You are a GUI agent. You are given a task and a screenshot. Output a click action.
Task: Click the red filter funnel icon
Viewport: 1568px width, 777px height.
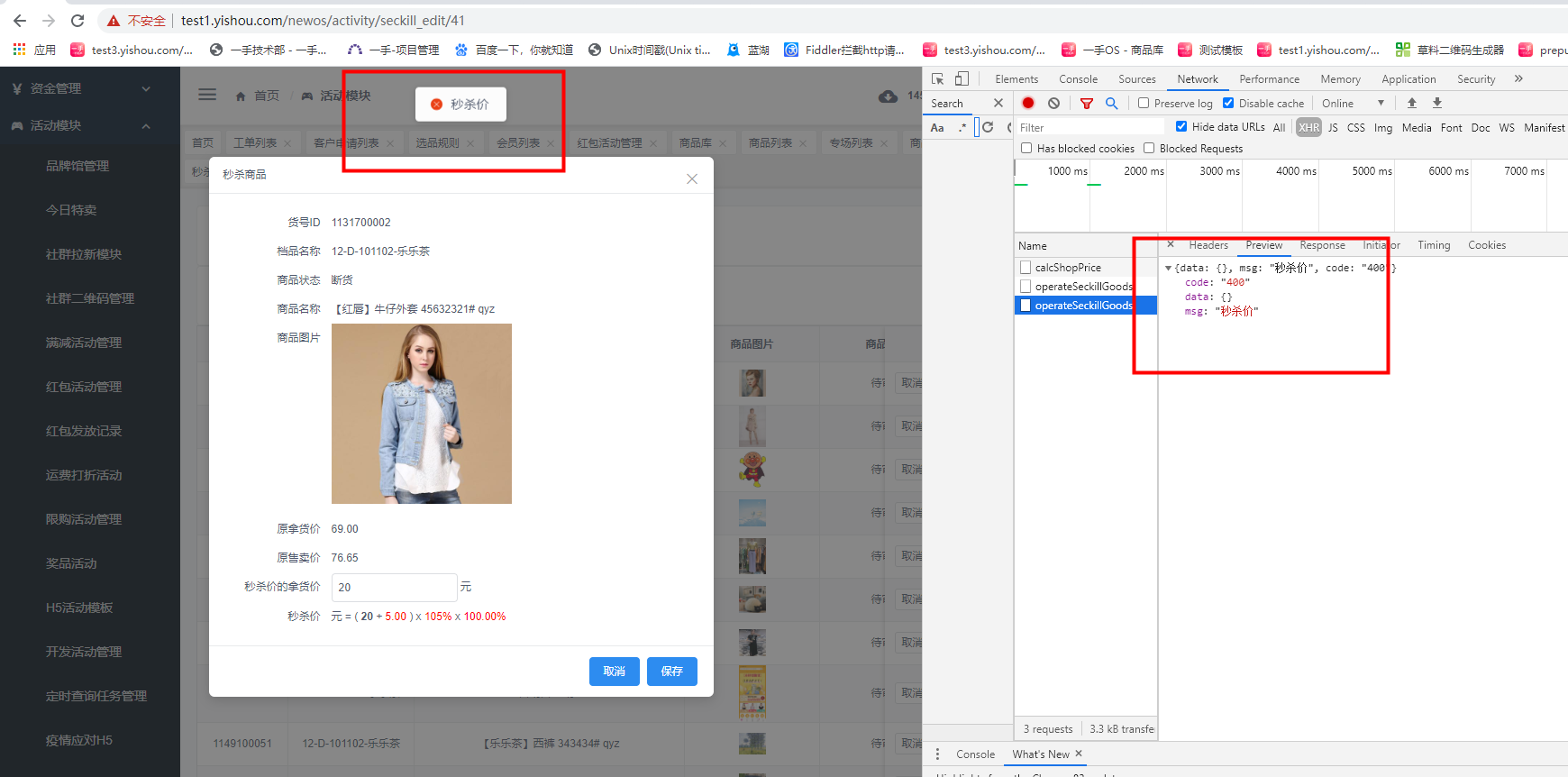(x=1087, y=103)
